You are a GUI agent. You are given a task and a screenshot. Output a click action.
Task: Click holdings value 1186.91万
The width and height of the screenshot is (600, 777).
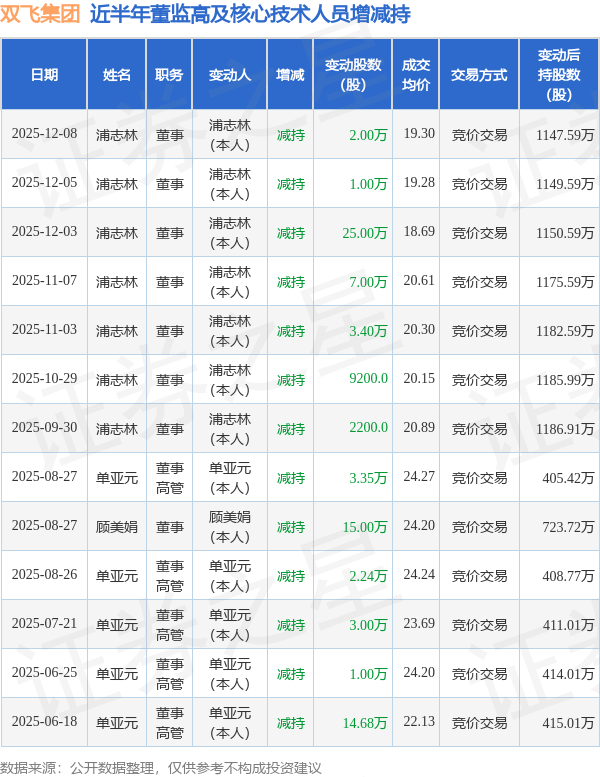coord(565,429)
